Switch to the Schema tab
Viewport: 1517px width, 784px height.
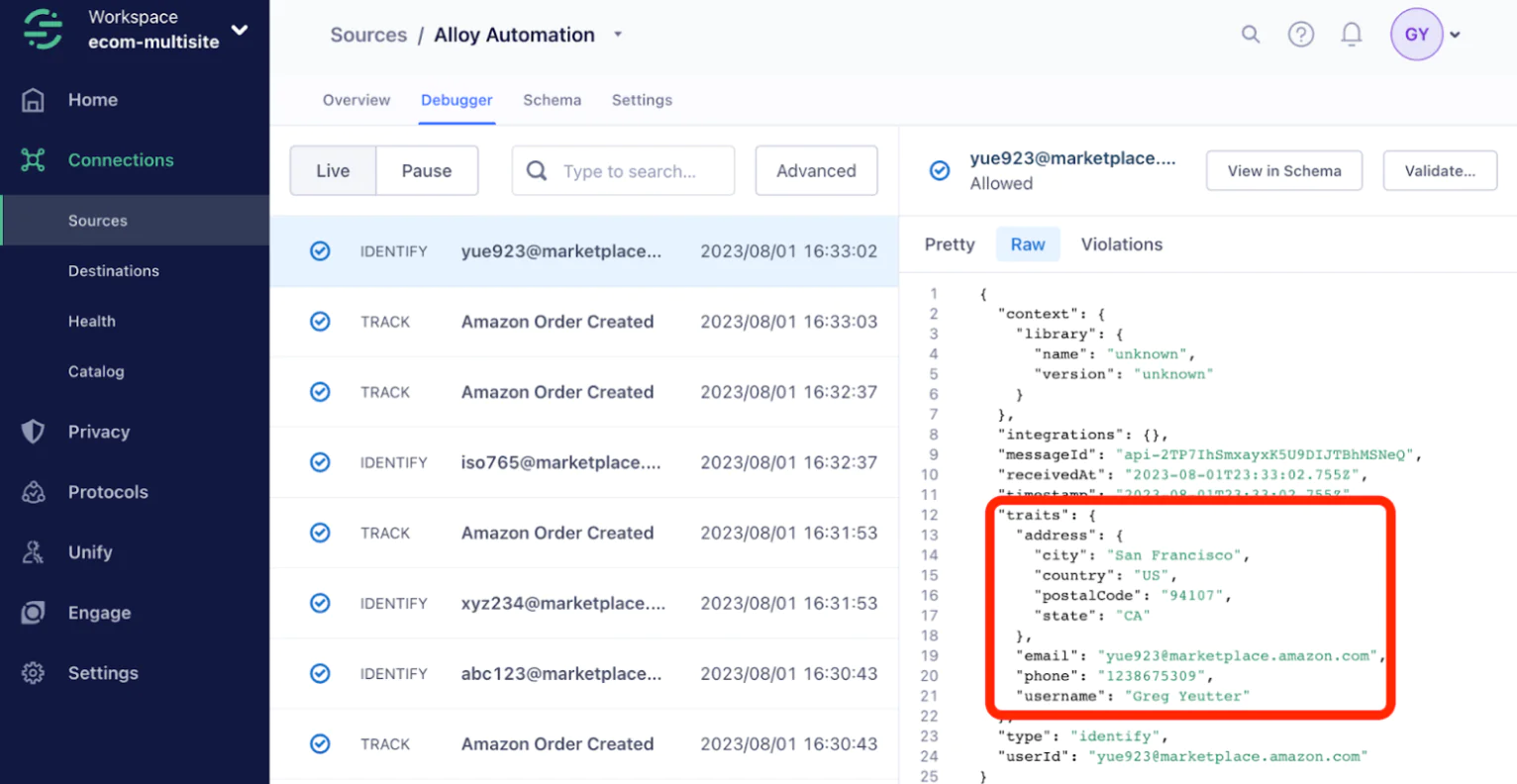pyautogui.click(x=552, y=100)
